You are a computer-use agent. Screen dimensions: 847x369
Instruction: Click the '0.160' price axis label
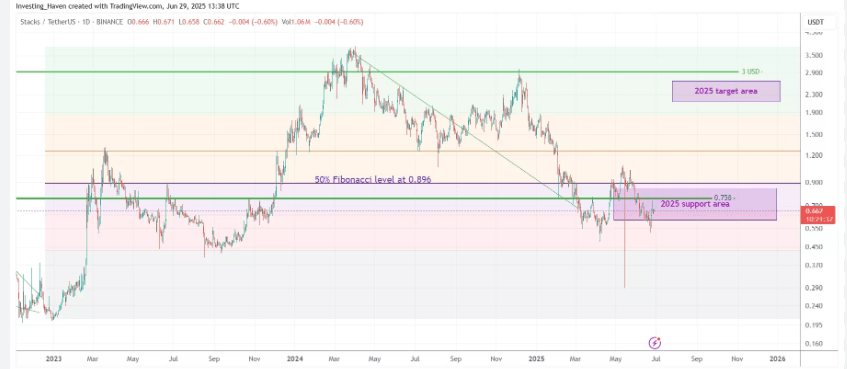814,344
